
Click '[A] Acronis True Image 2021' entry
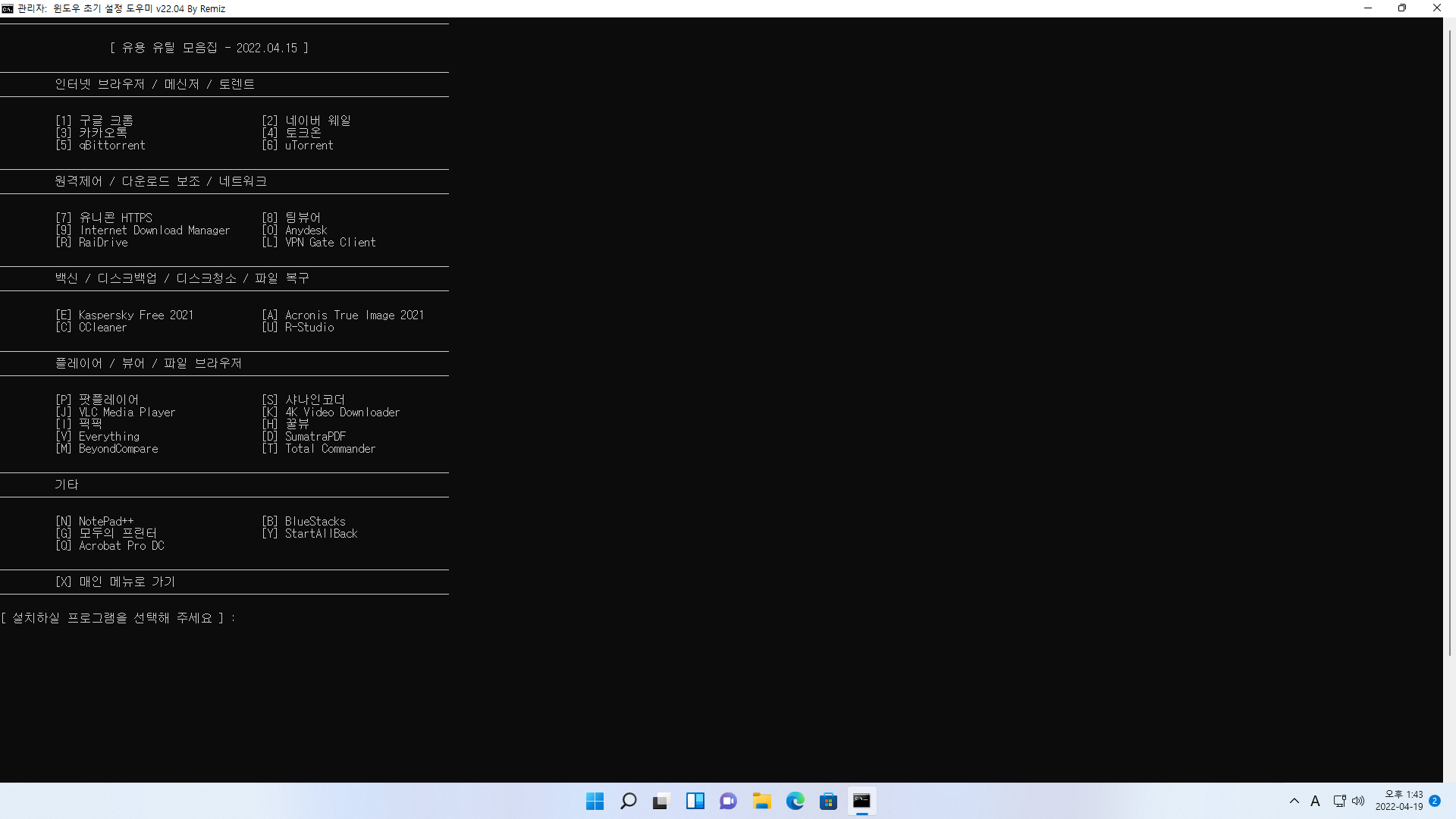pyautogui.click(x=344, y=315)
